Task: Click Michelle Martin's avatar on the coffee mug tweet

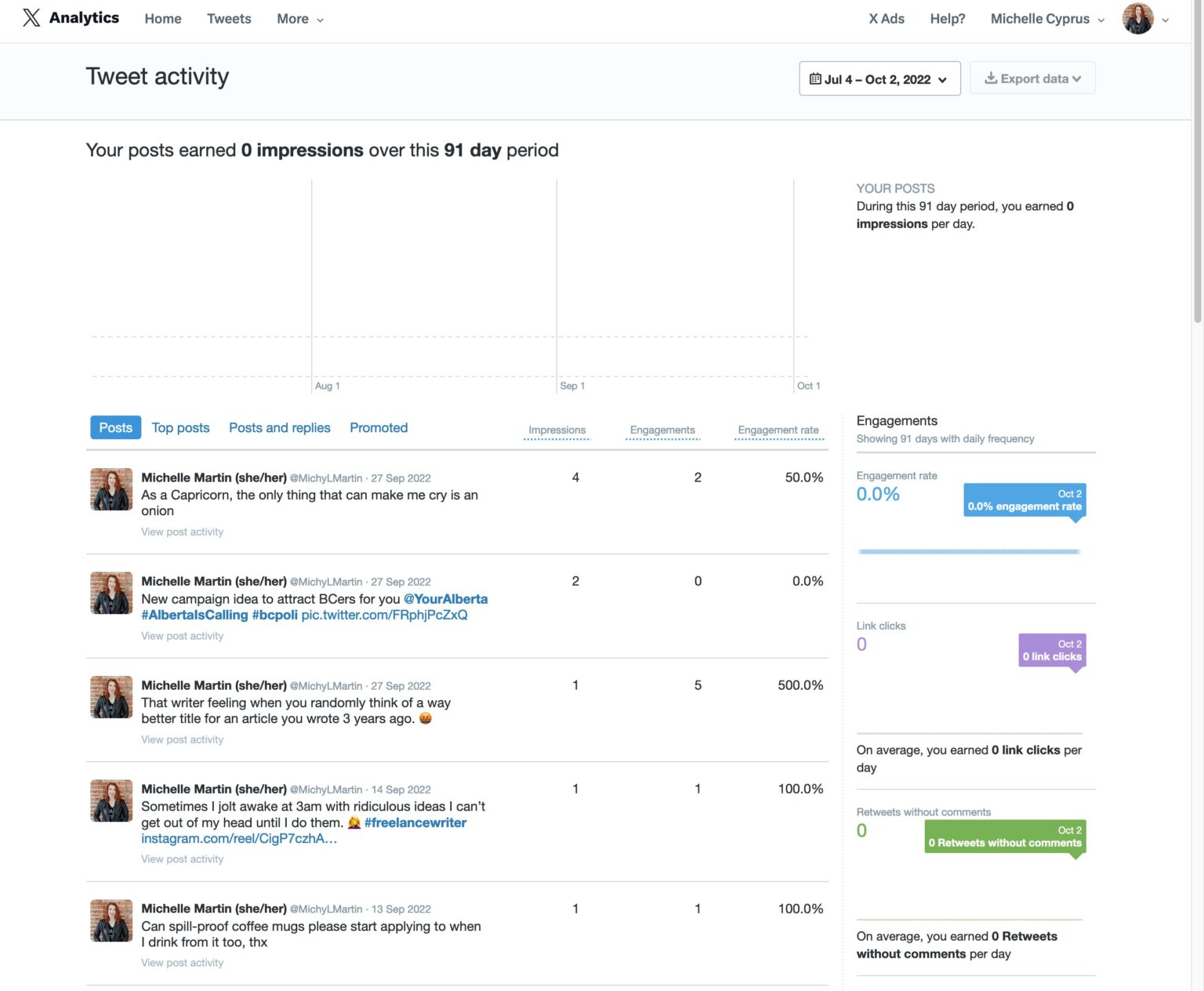Action: [x=111, y=920]
